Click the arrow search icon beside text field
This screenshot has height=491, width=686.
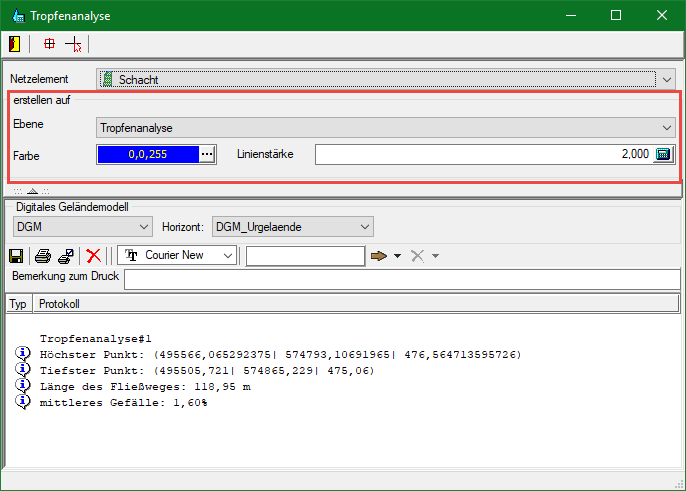[379, 256]
